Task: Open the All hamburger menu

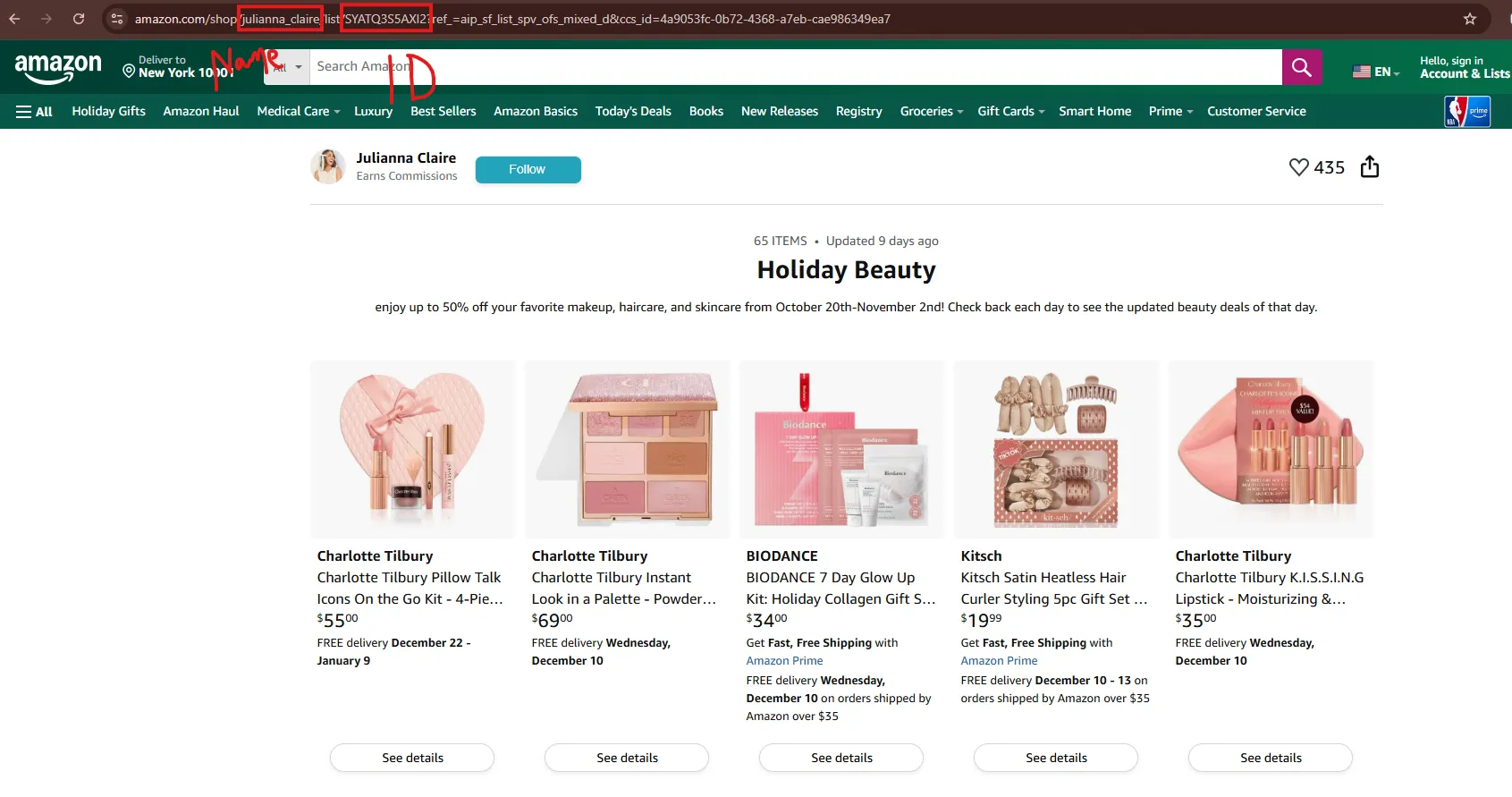Action: click(34, 112)
